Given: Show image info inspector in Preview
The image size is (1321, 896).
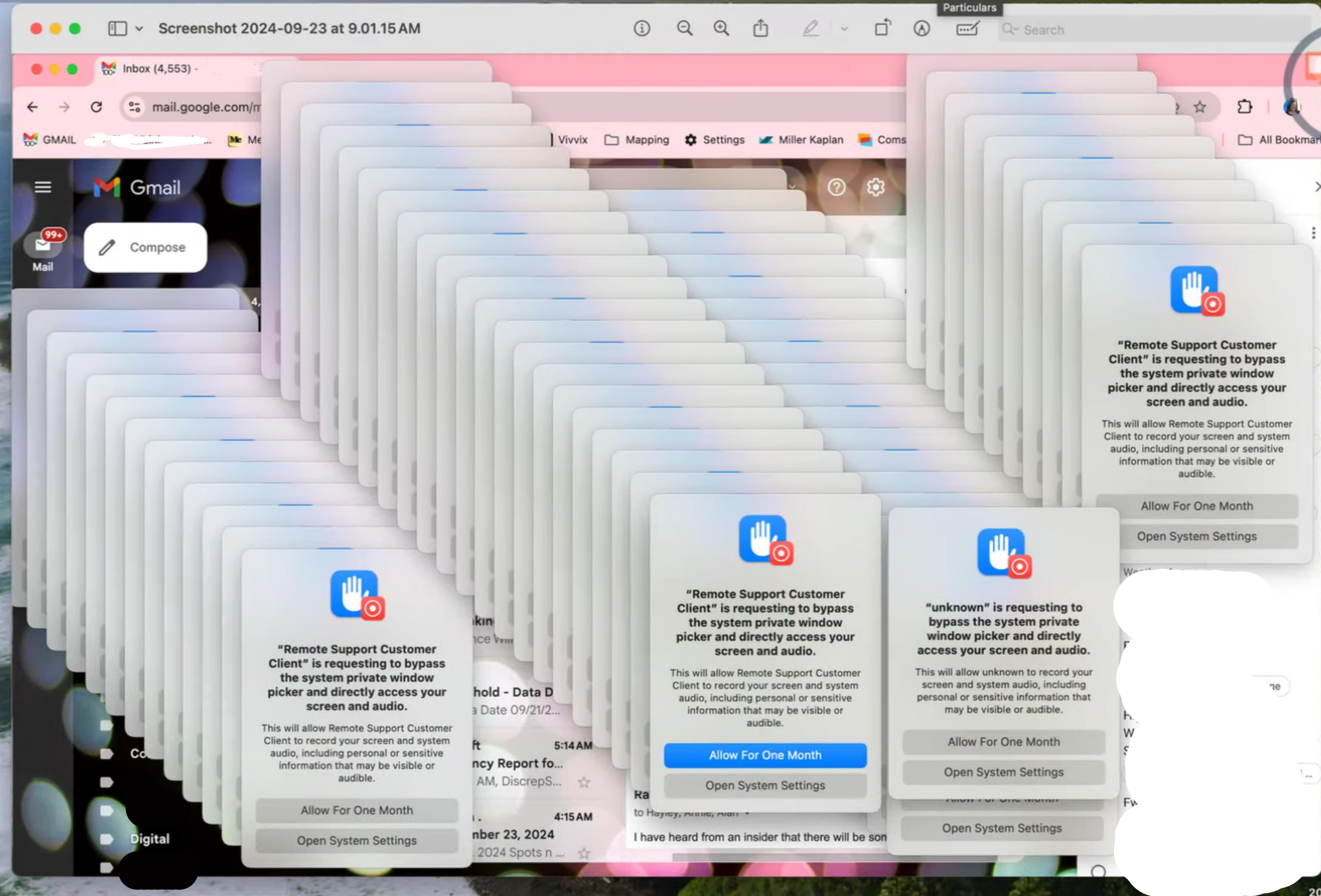Looking at the screenshot, I should (x=642, y=29).
